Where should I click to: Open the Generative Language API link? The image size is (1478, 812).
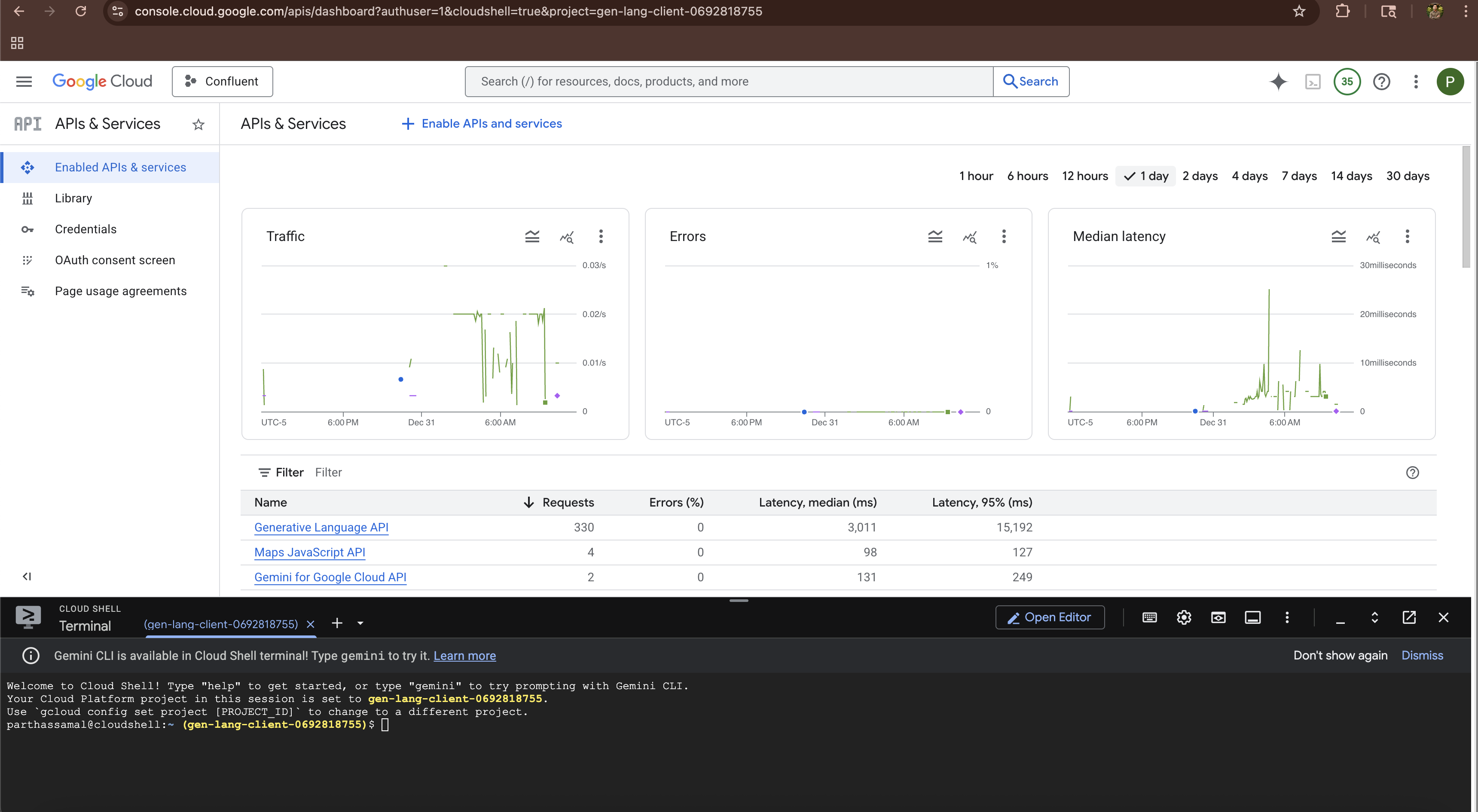point(321,527)
